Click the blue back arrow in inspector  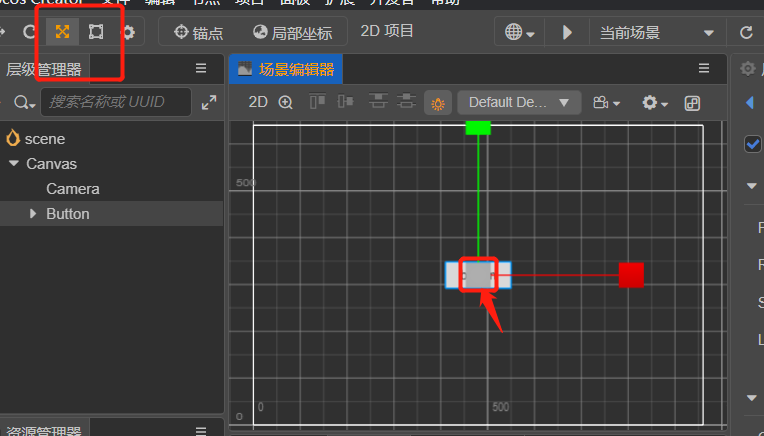pos(750,102)
